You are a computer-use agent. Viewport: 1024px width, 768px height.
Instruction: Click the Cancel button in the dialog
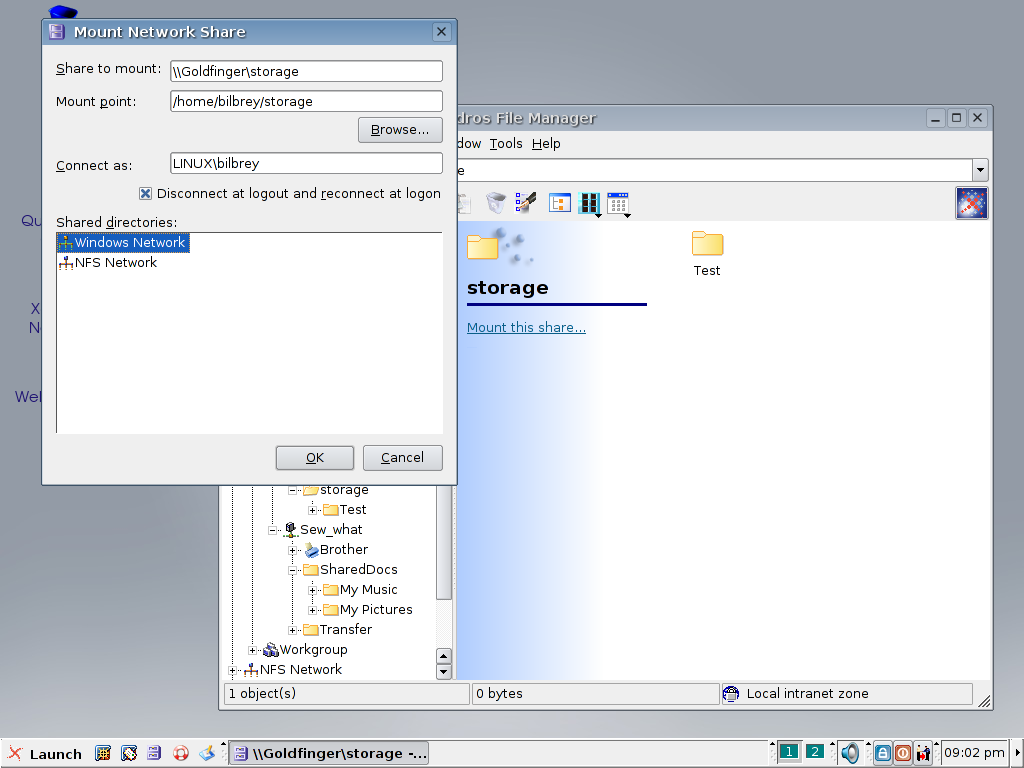click(x=402, y=458)
